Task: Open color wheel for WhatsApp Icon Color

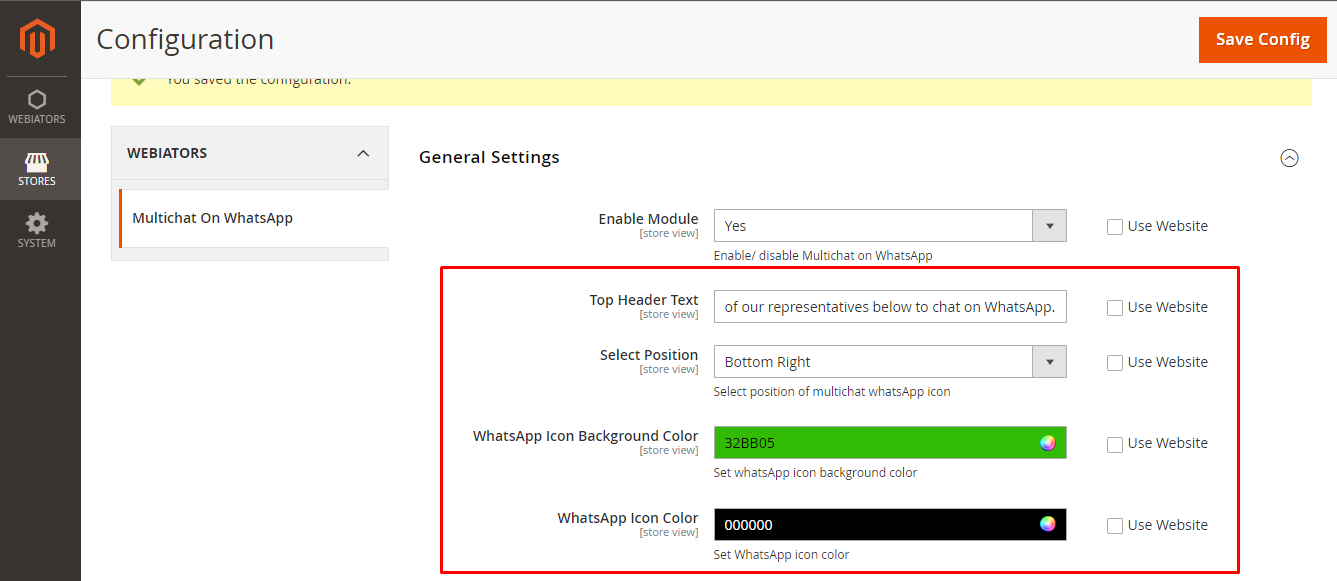Action: (x=1047, y=524)
